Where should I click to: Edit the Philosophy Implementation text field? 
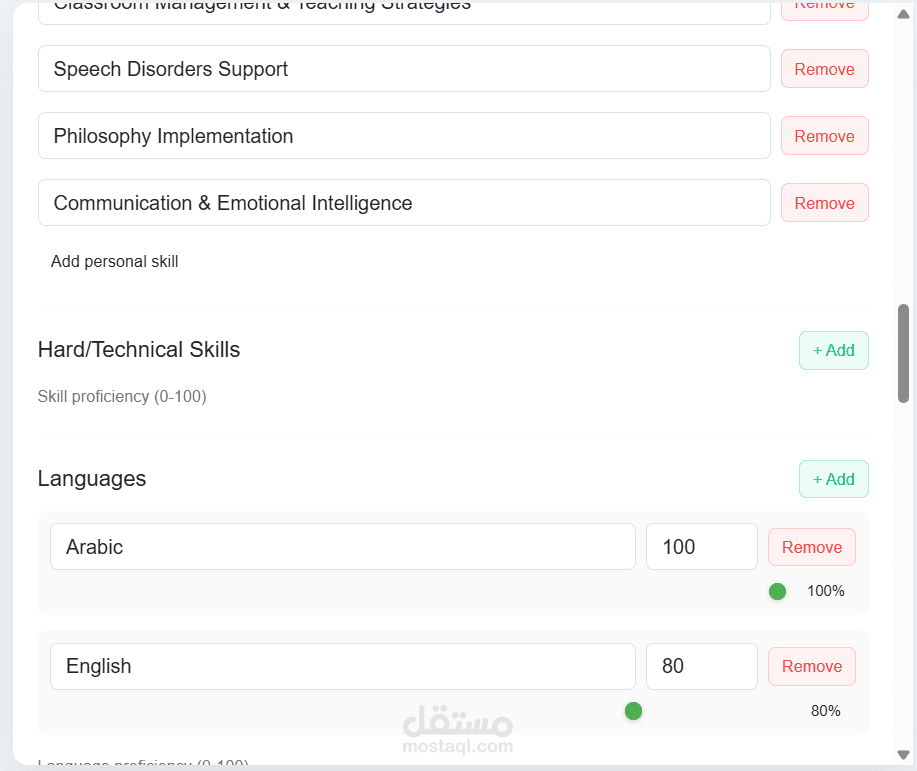click(404, 136)
